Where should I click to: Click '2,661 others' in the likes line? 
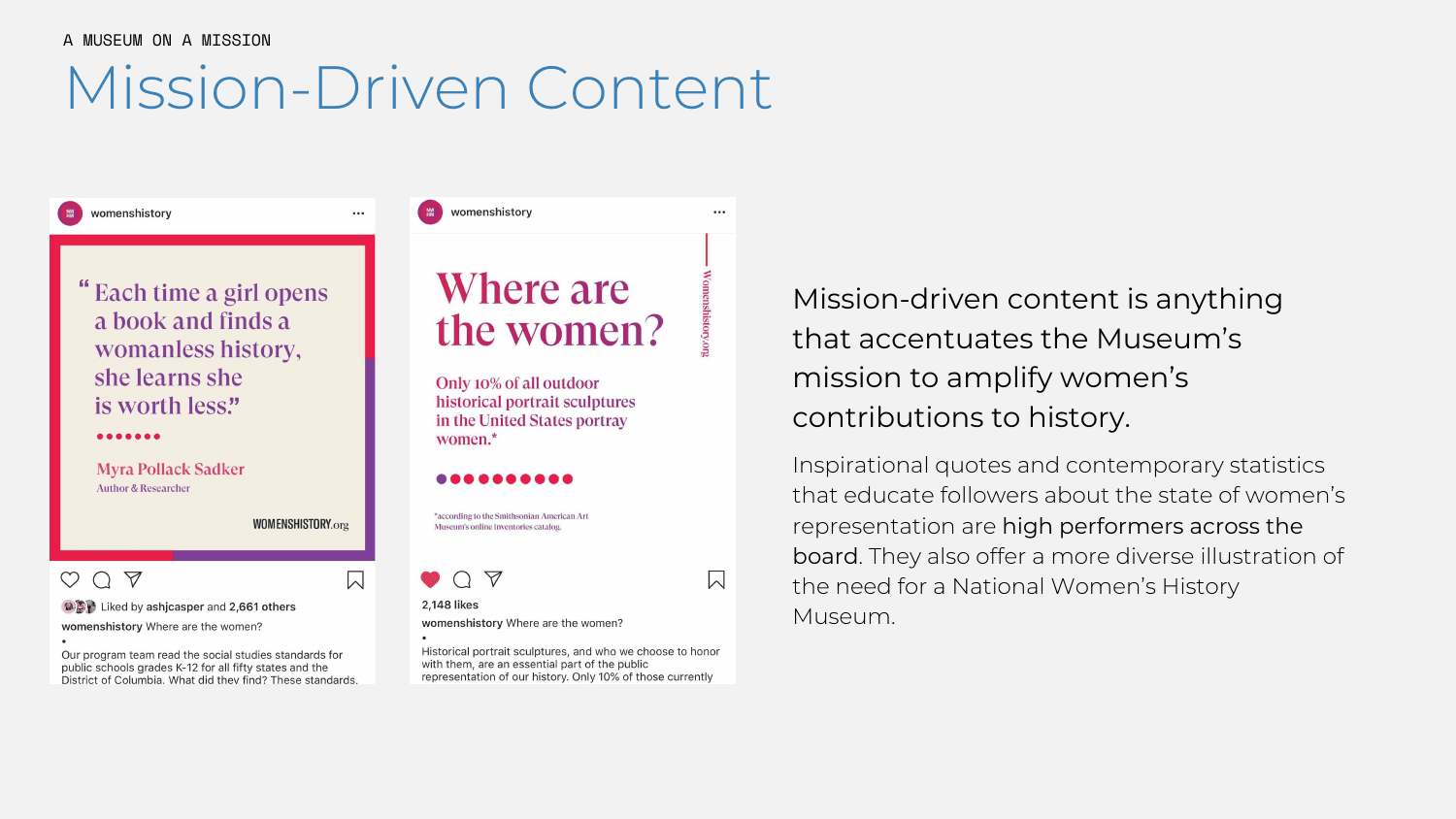262,607
